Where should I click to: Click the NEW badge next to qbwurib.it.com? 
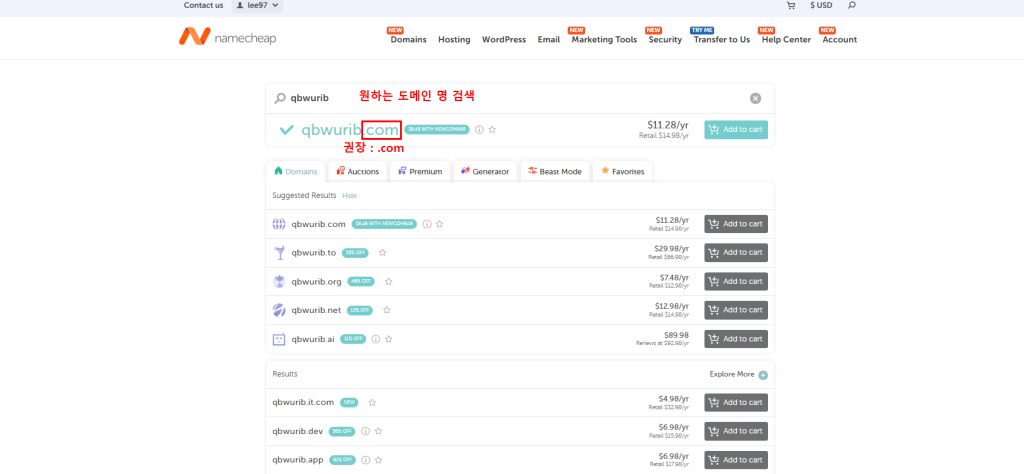[349, 402]
